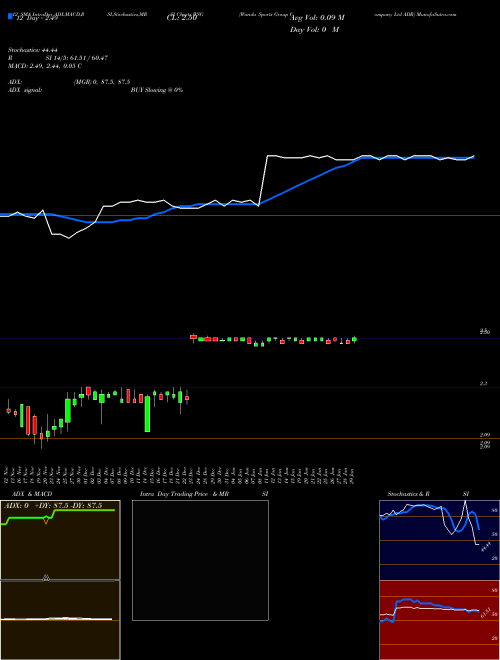Click the 'CL: 2.50' closing price text
This screenshot has height=660, width=500.
click(x=182, y=18)
